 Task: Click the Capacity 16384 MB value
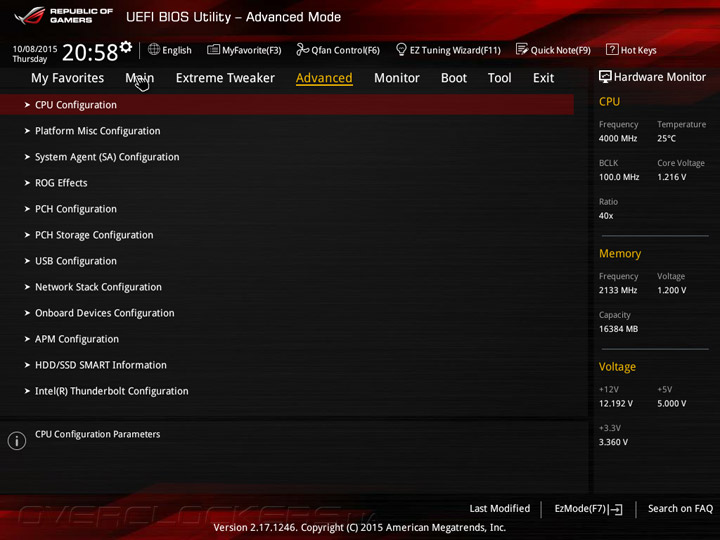point(618,329)
